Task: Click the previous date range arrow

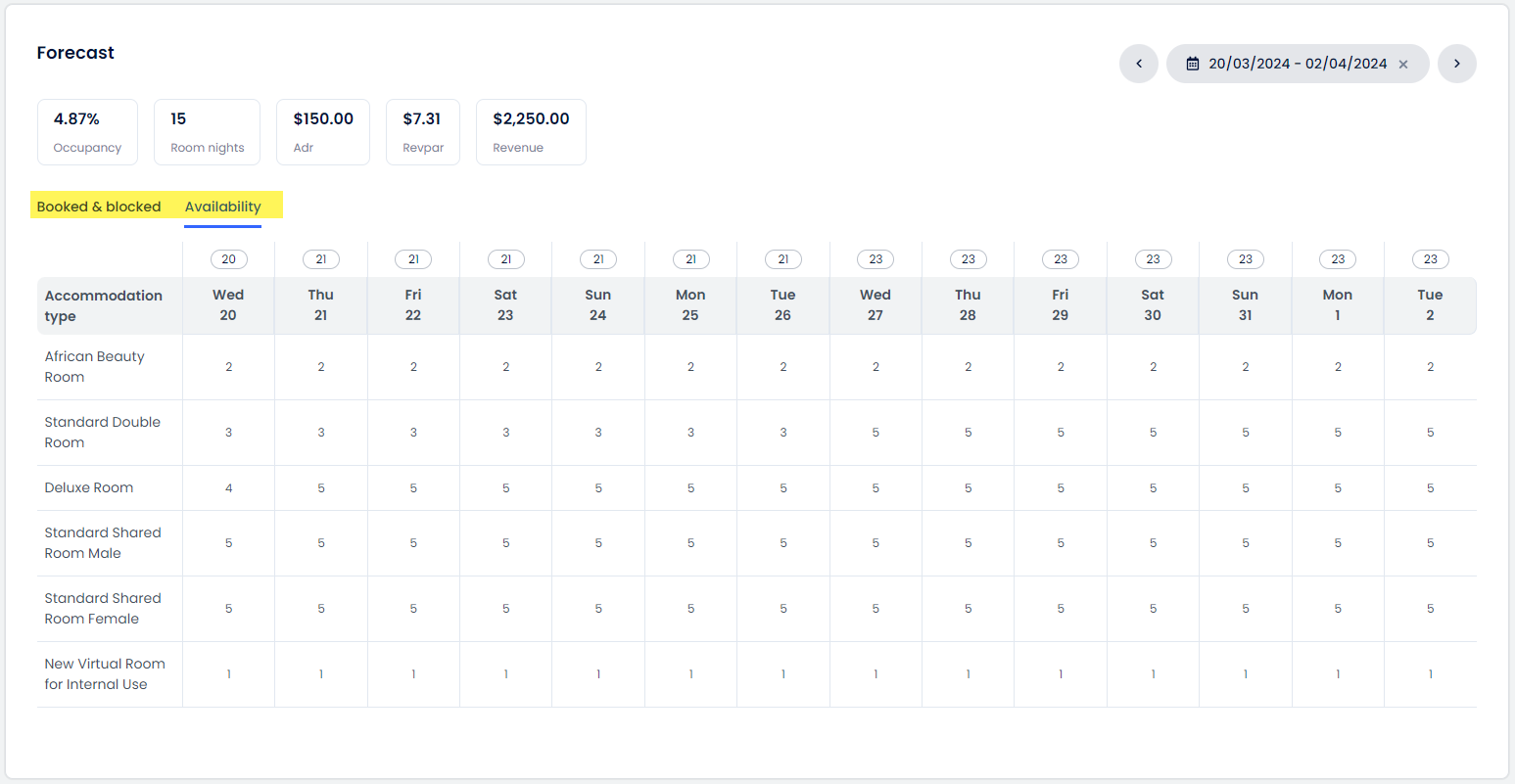Action: coord(1138,64)
